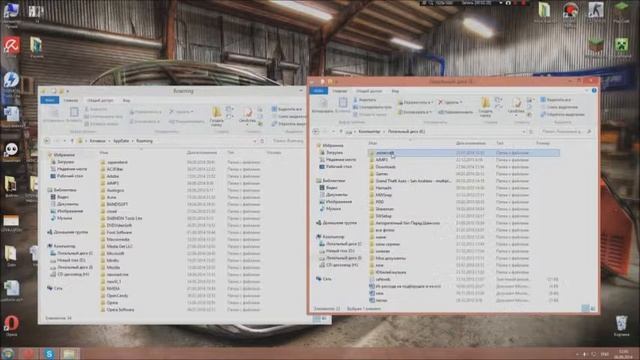This screenshot has width=640, height=360.
Task: Open File tab in Local Disk E window
Action: click(318, 91)
